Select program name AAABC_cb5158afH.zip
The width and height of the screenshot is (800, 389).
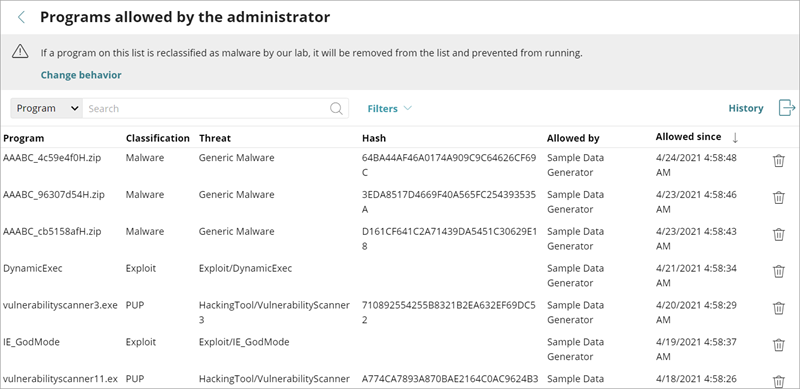coord(52,231)
